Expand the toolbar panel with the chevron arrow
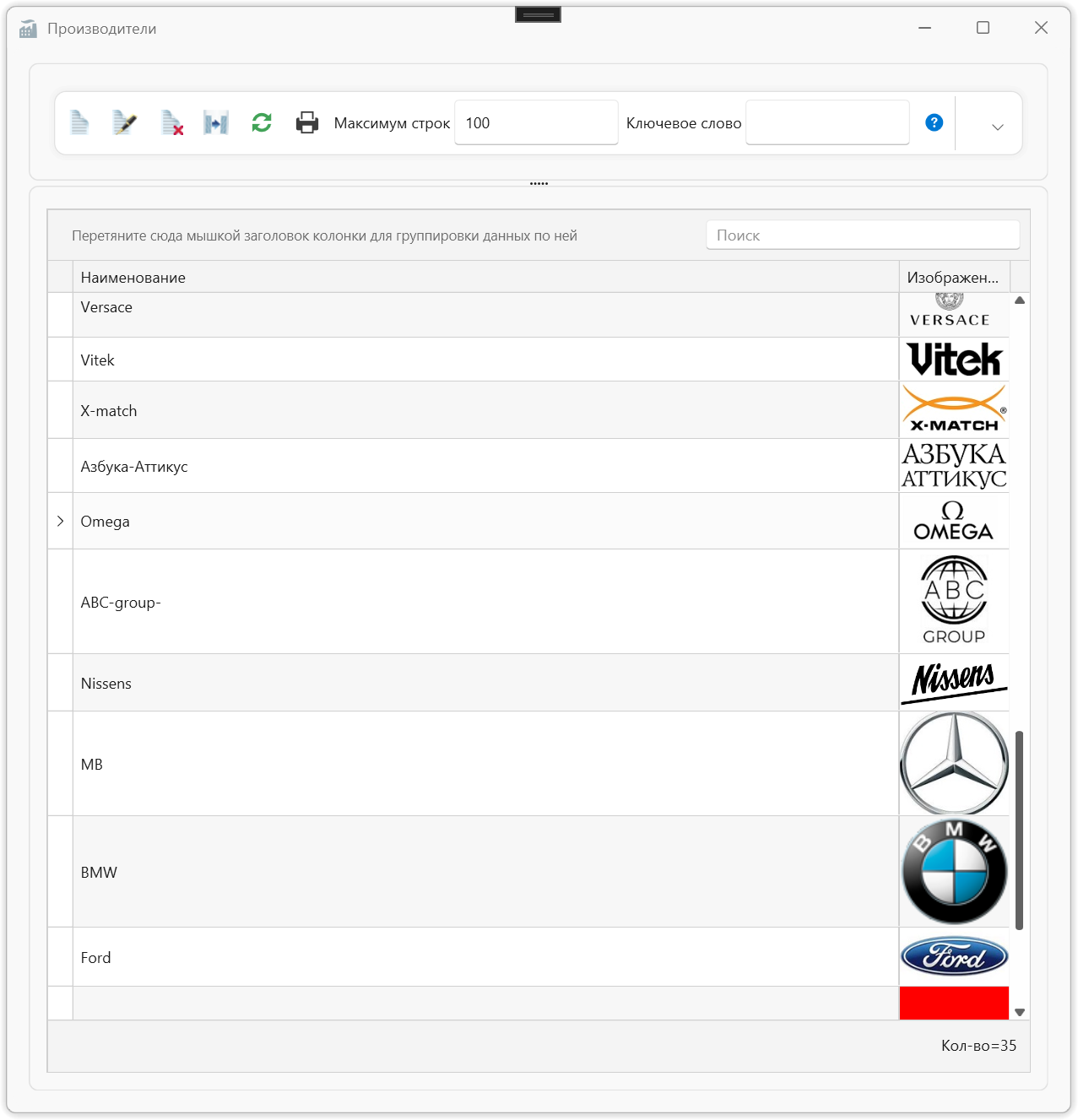This screenshot has height=1120, width=1078. (998, 127)
